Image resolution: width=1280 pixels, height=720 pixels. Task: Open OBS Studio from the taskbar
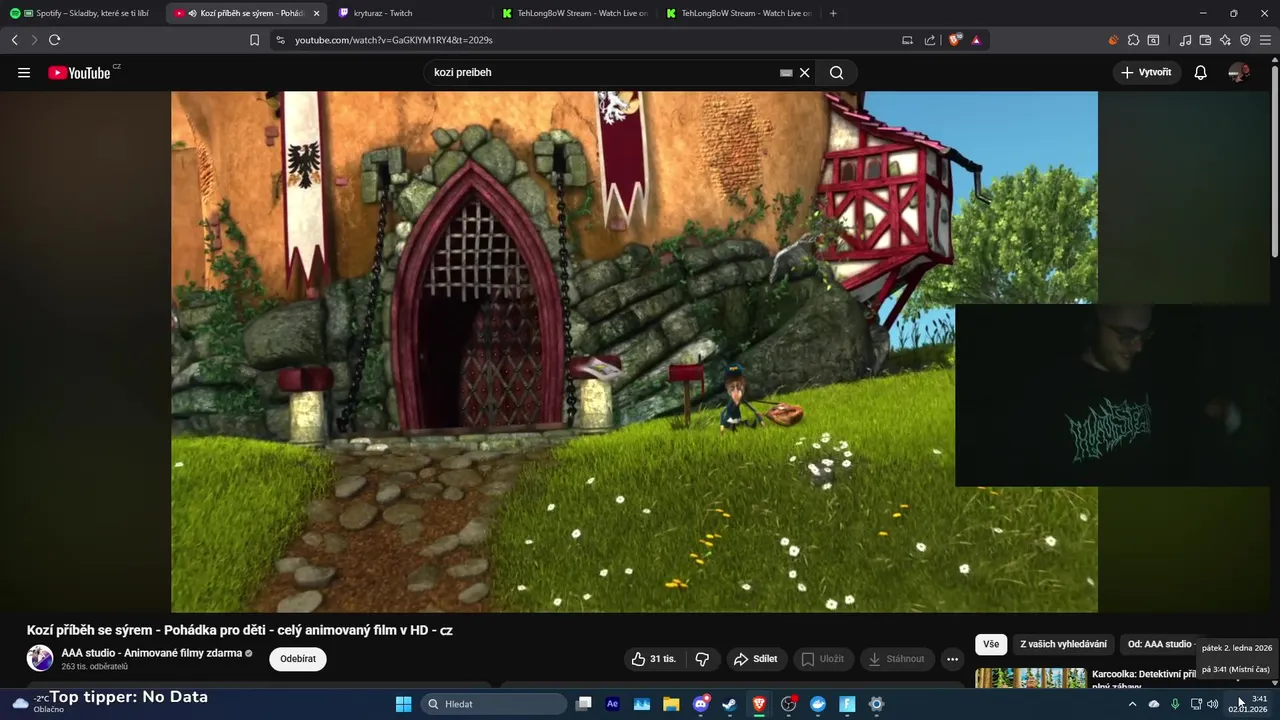(789, 704)
